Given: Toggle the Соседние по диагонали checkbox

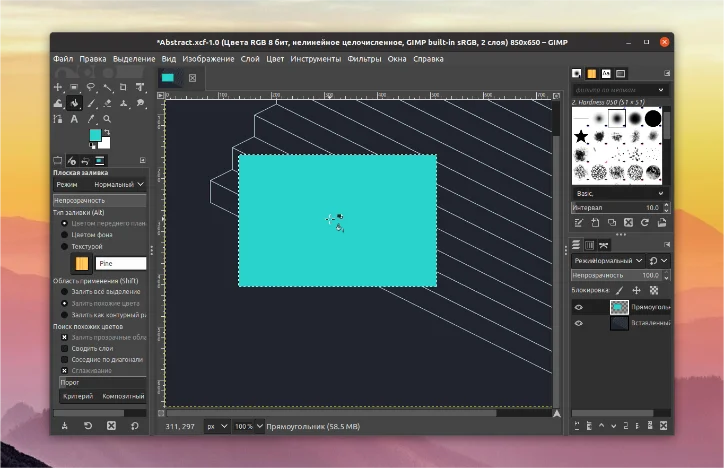Looking at the screenshot, I should (65, 359).
